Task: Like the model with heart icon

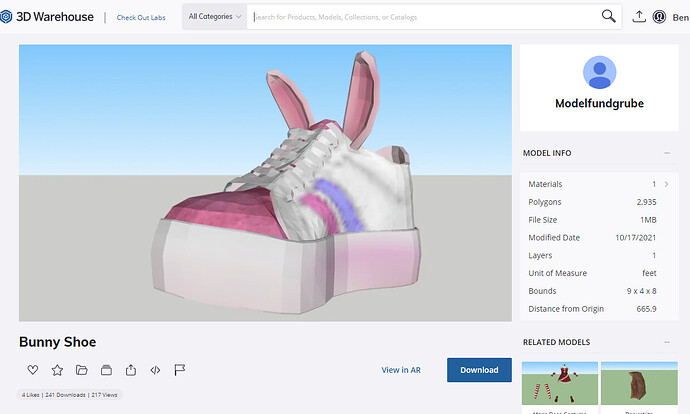Action: (x=33, y=370)
